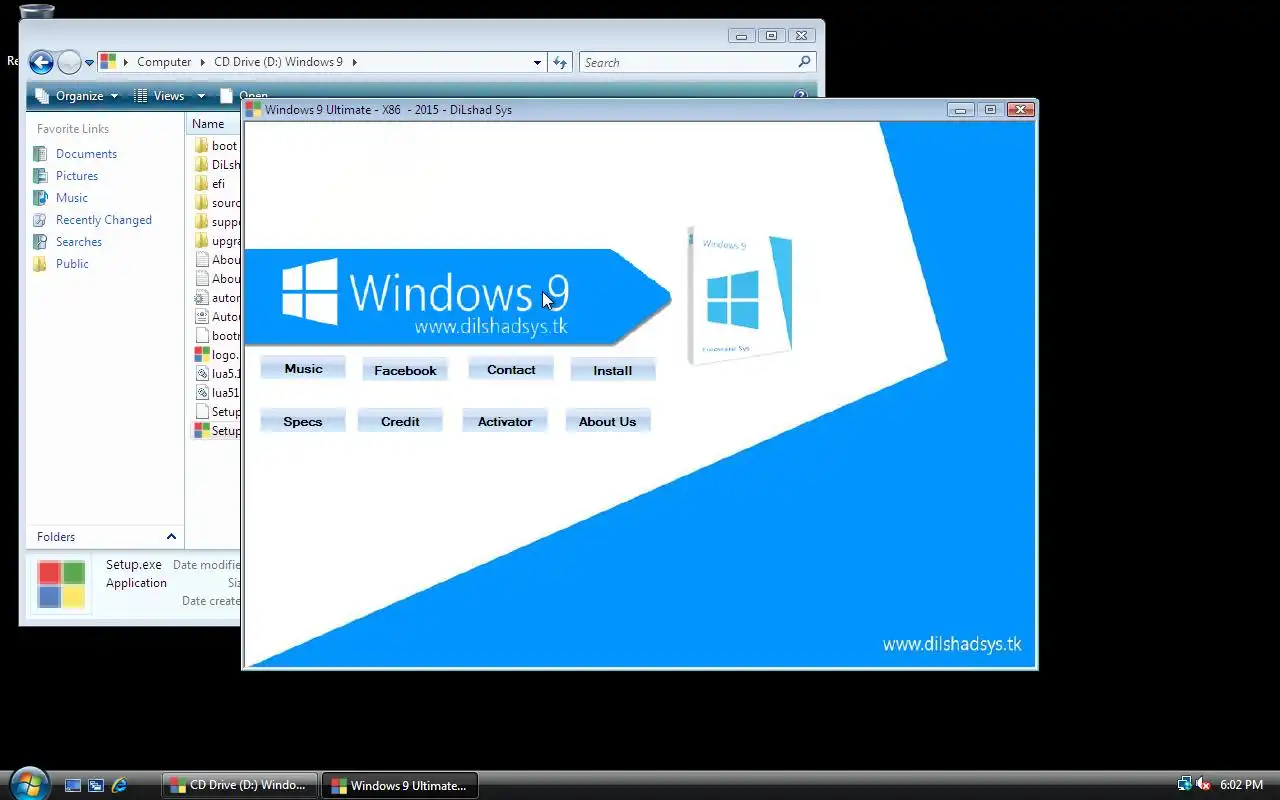Open the Windows Start orb
Screen dimensions: 1280x800
coord(28,784)
